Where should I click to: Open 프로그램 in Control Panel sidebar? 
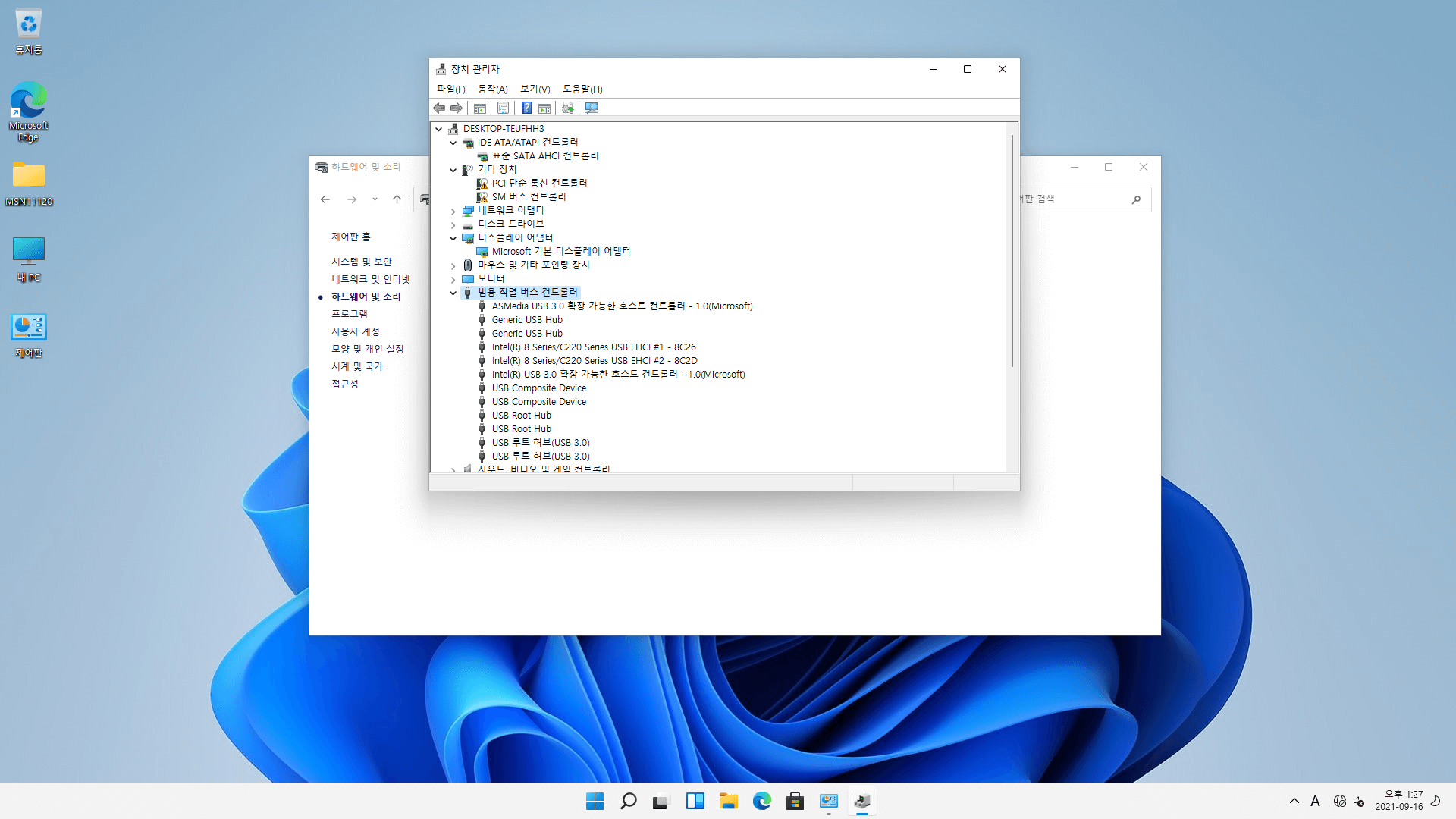click(x=350, y=314)
